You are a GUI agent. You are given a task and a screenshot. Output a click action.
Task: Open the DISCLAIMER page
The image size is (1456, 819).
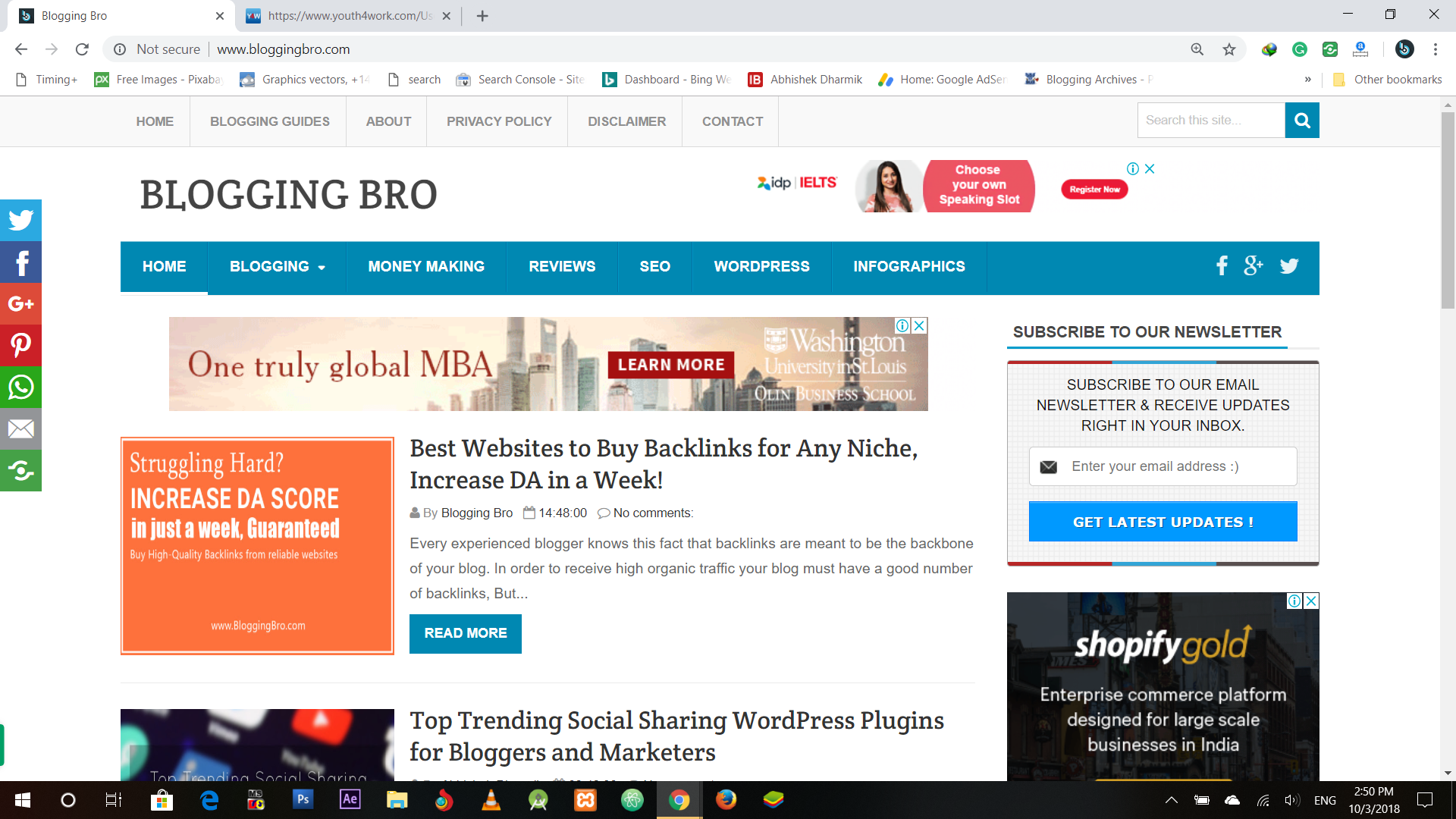626,121
